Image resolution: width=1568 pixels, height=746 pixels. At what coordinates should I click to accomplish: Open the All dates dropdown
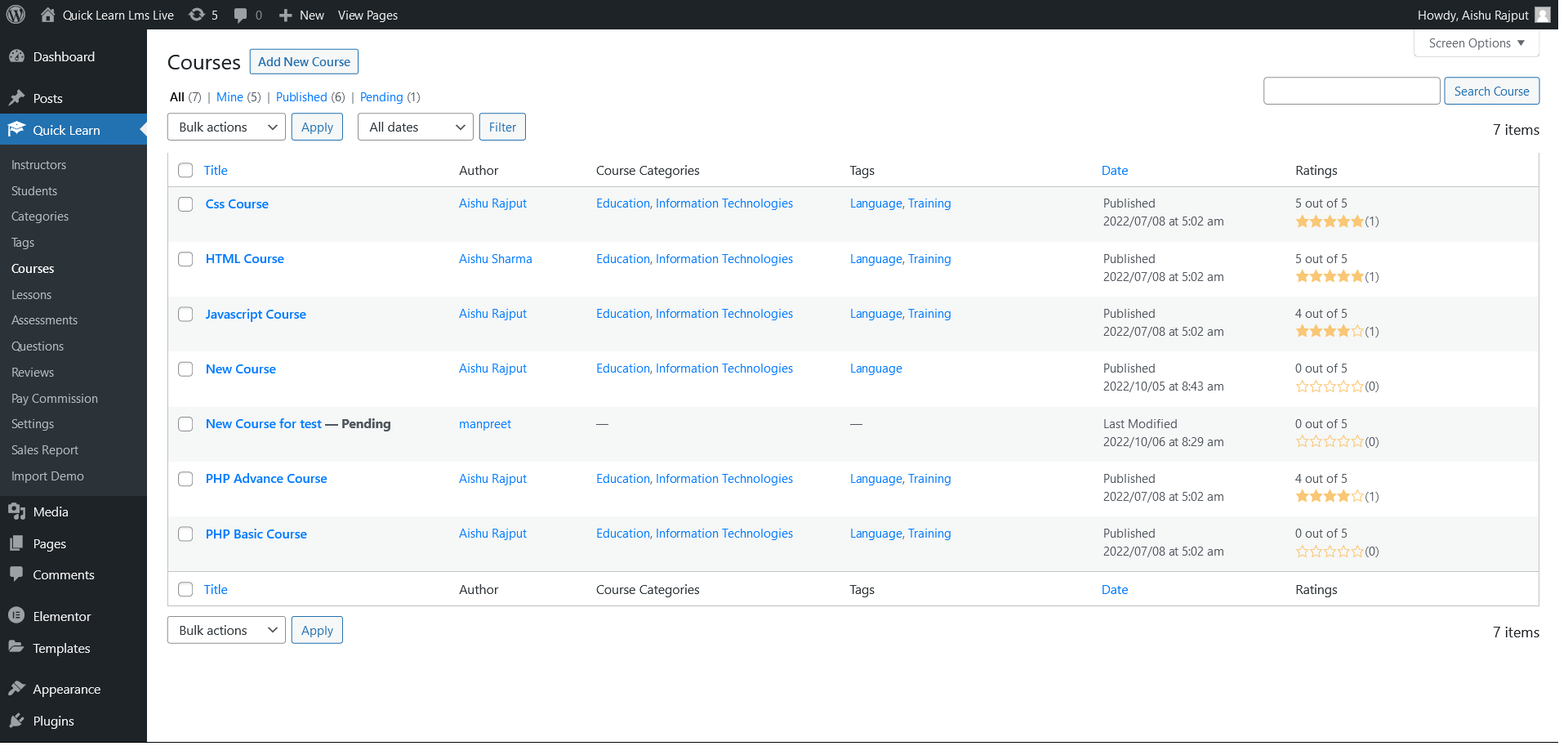(x=415, y=127)
